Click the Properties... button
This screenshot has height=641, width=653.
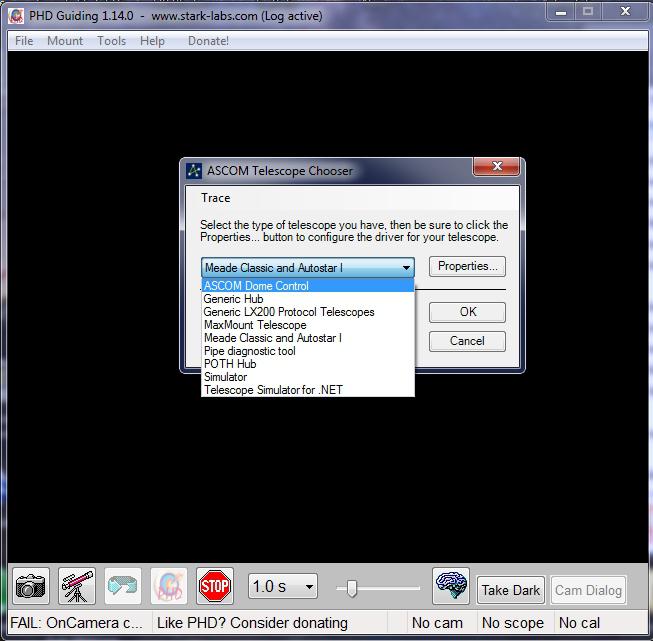(467, 266)
